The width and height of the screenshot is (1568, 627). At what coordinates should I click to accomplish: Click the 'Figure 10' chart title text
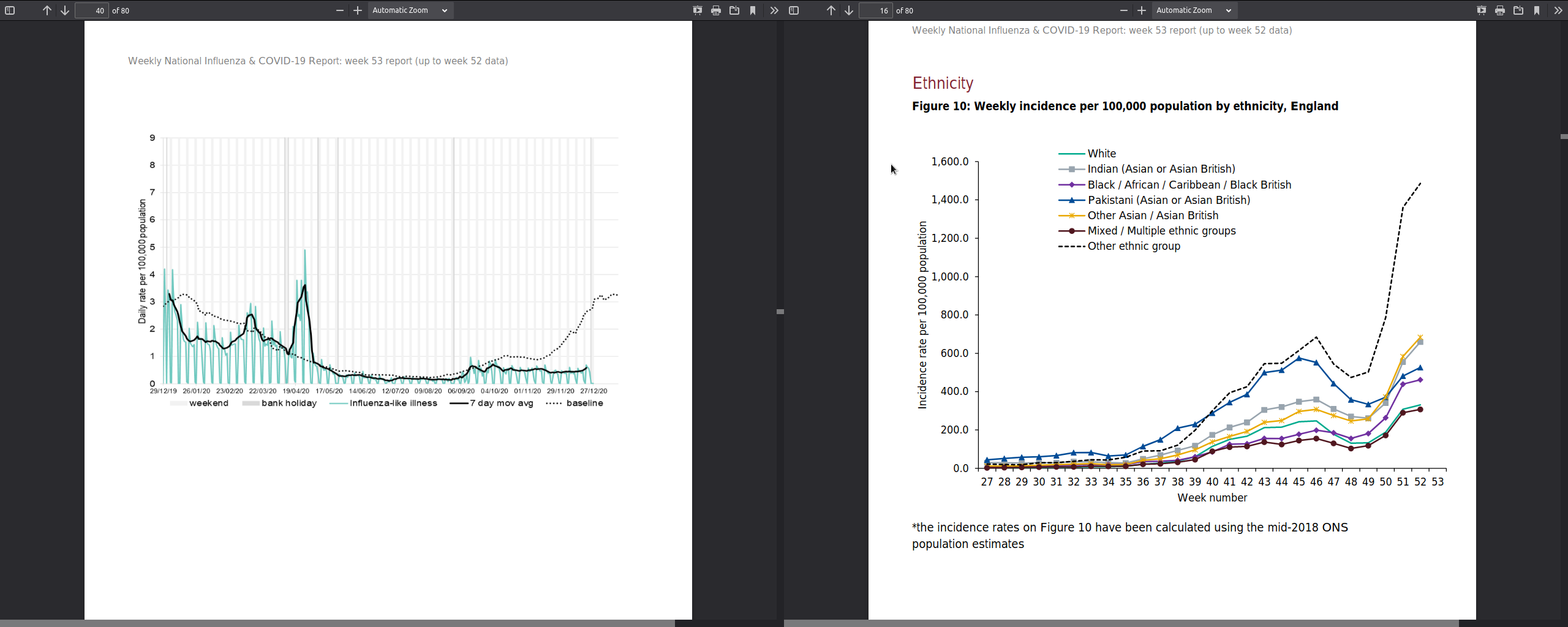pos(1125,106)
